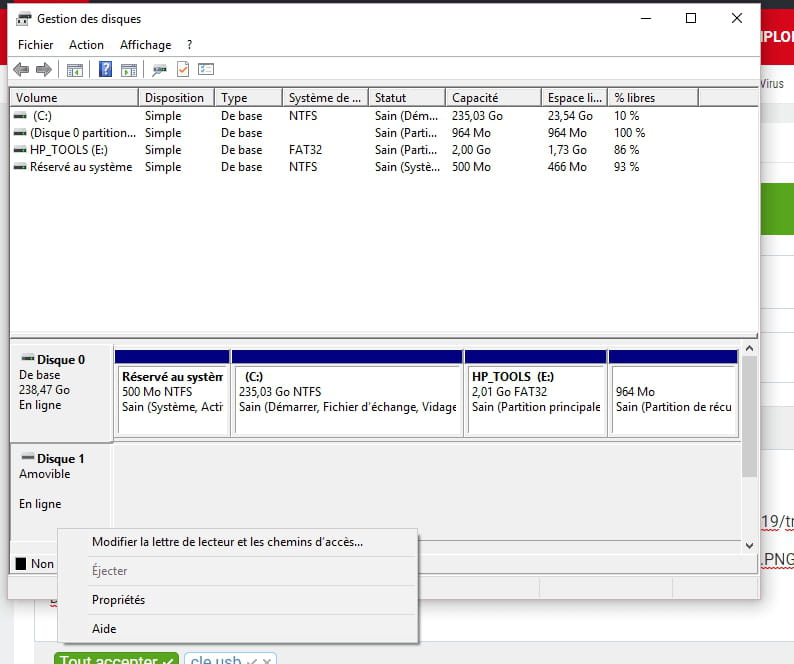Click the checkmark properties toolbar icon
Viewport: 794px width, 664px height.
tap(183, 70)
